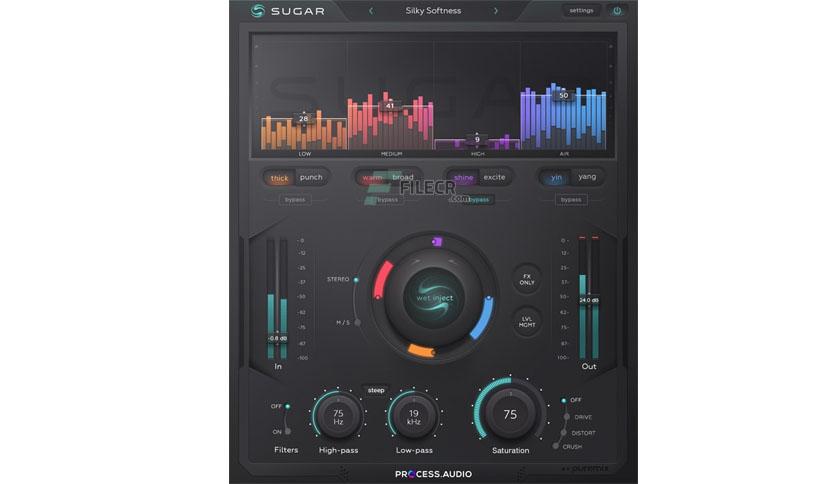
Task: Select the yang mode for air band
Action: [x=587, y=177]
